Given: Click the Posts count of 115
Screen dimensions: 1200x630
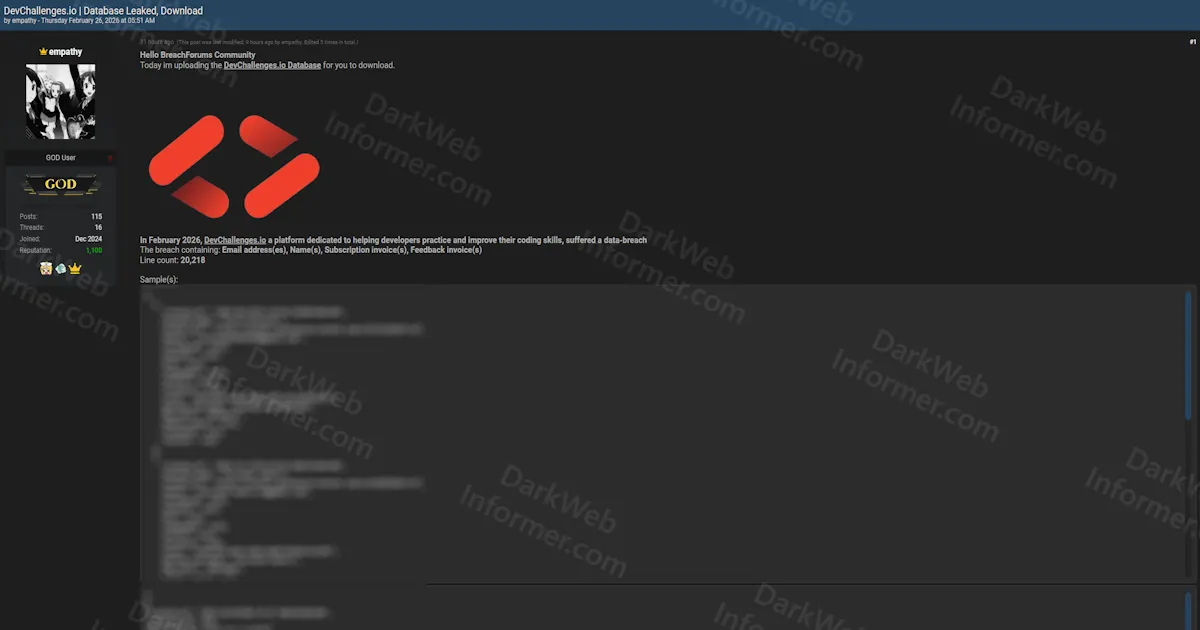Looking at the screenshot, I should tap(96, 216).
